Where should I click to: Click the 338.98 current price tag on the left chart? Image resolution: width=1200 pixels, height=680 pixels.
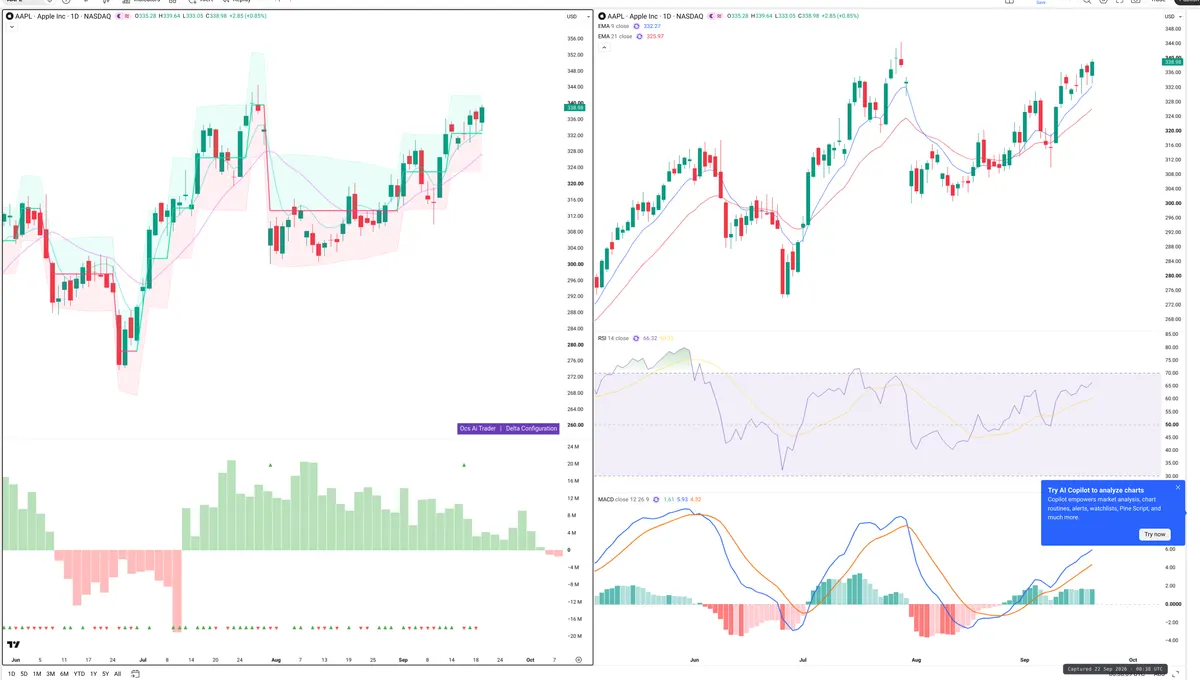click(x=575, y=107)
